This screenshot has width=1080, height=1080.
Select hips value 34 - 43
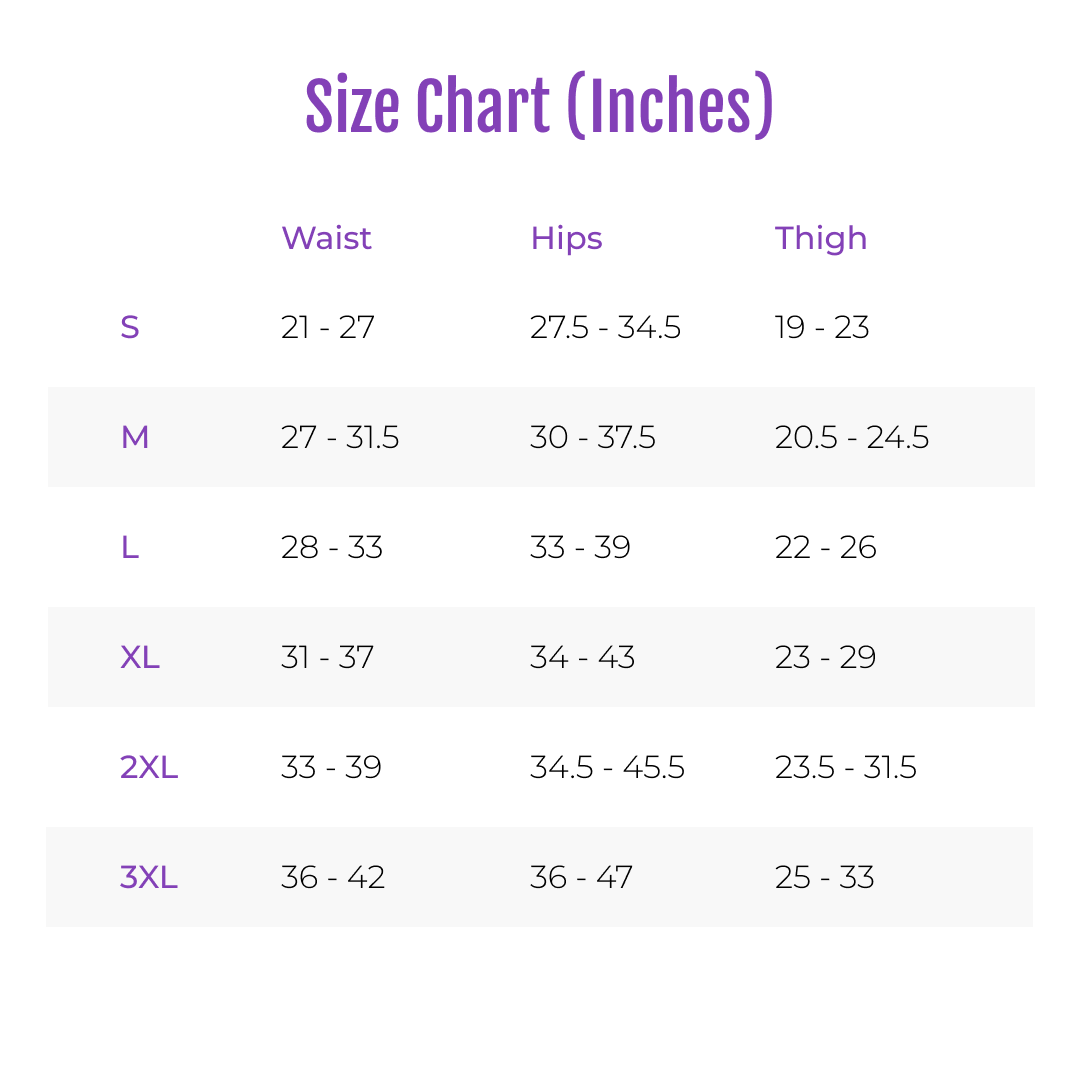click(583, 658)
